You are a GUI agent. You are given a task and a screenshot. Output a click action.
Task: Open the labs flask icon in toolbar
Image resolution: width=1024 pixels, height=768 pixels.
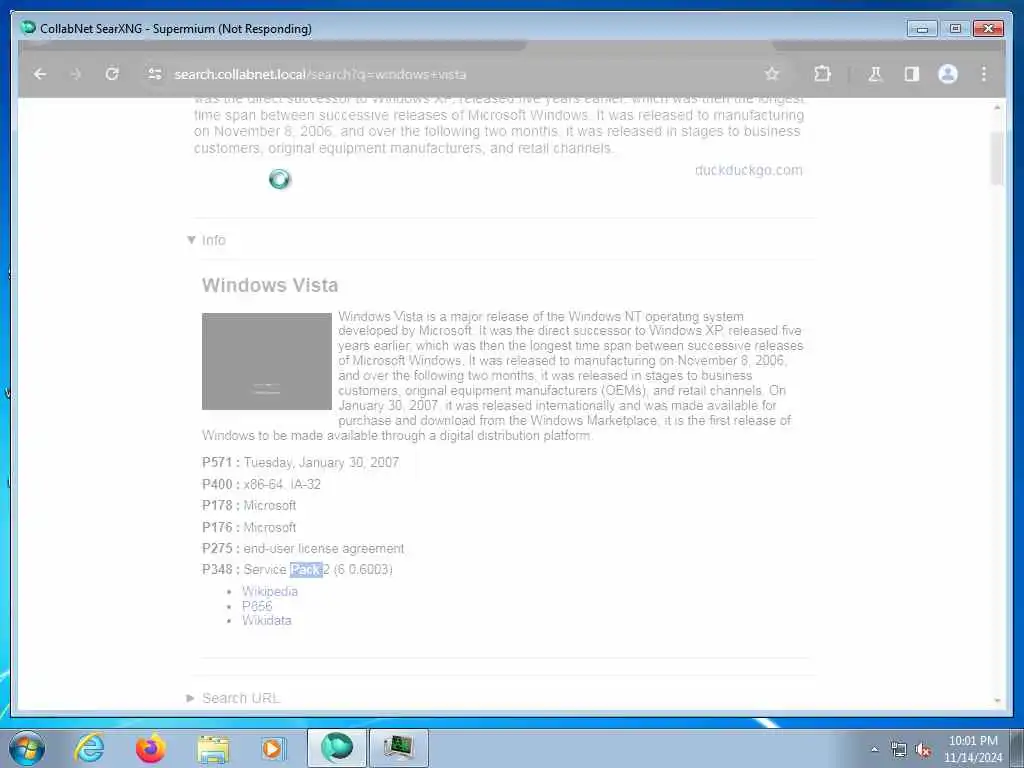pyautogui.click(x=875, y=74)
